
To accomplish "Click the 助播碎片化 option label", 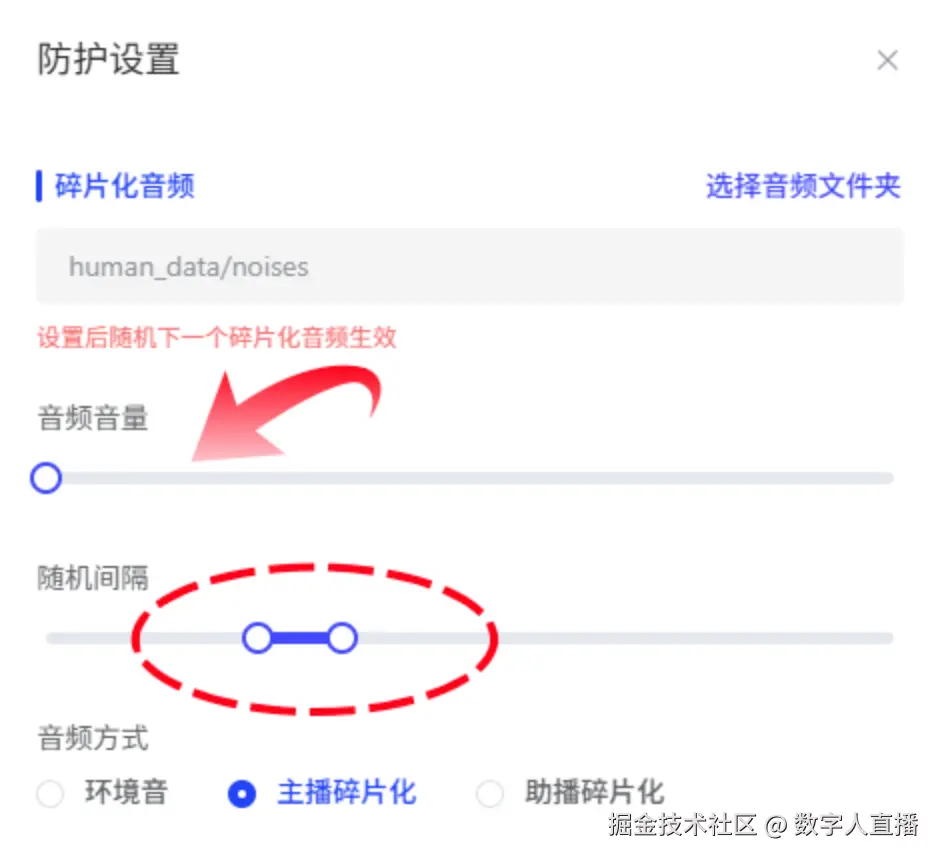I will coord(594,794).
